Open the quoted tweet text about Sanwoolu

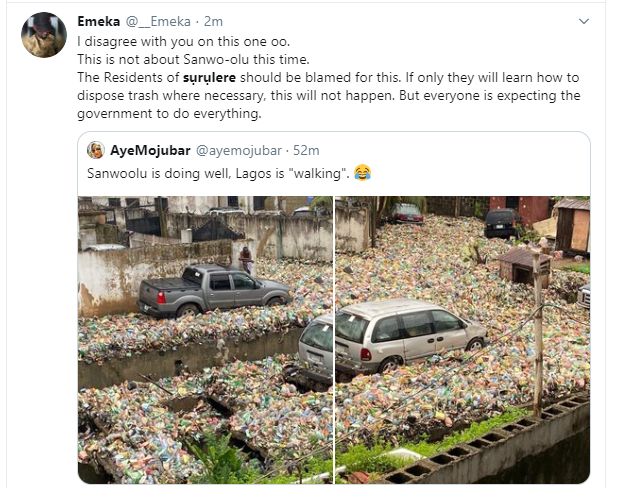point(218,173)
